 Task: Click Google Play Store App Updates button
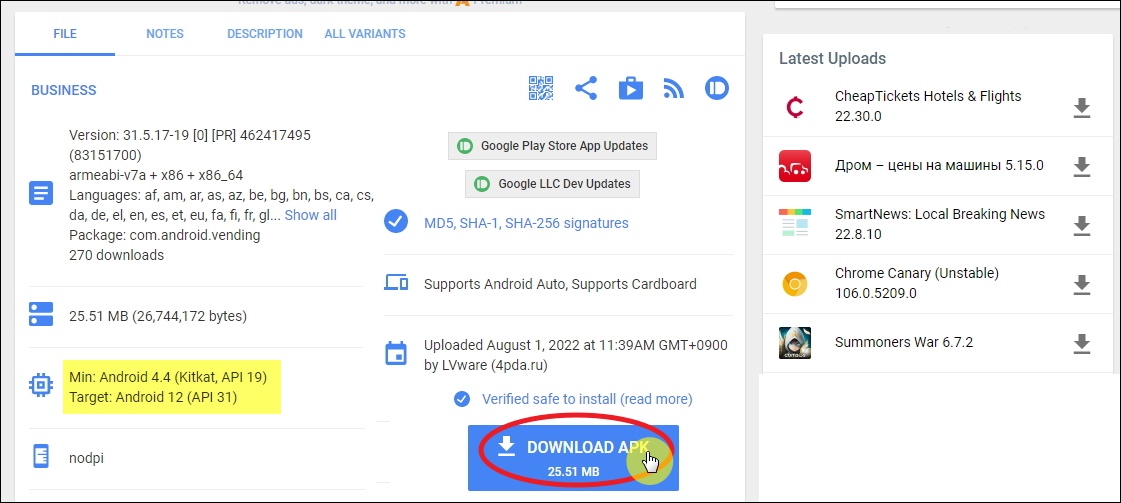552,146
